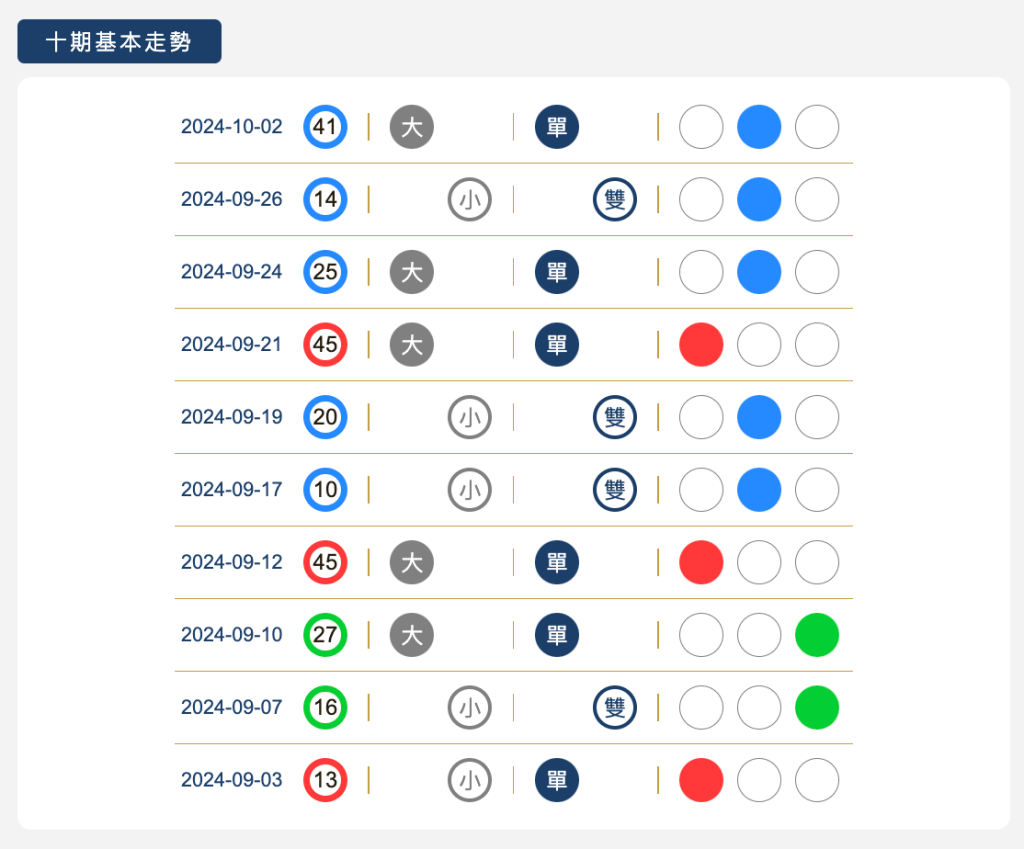Click the 單 icon in 2024-09-24 row

557,272
